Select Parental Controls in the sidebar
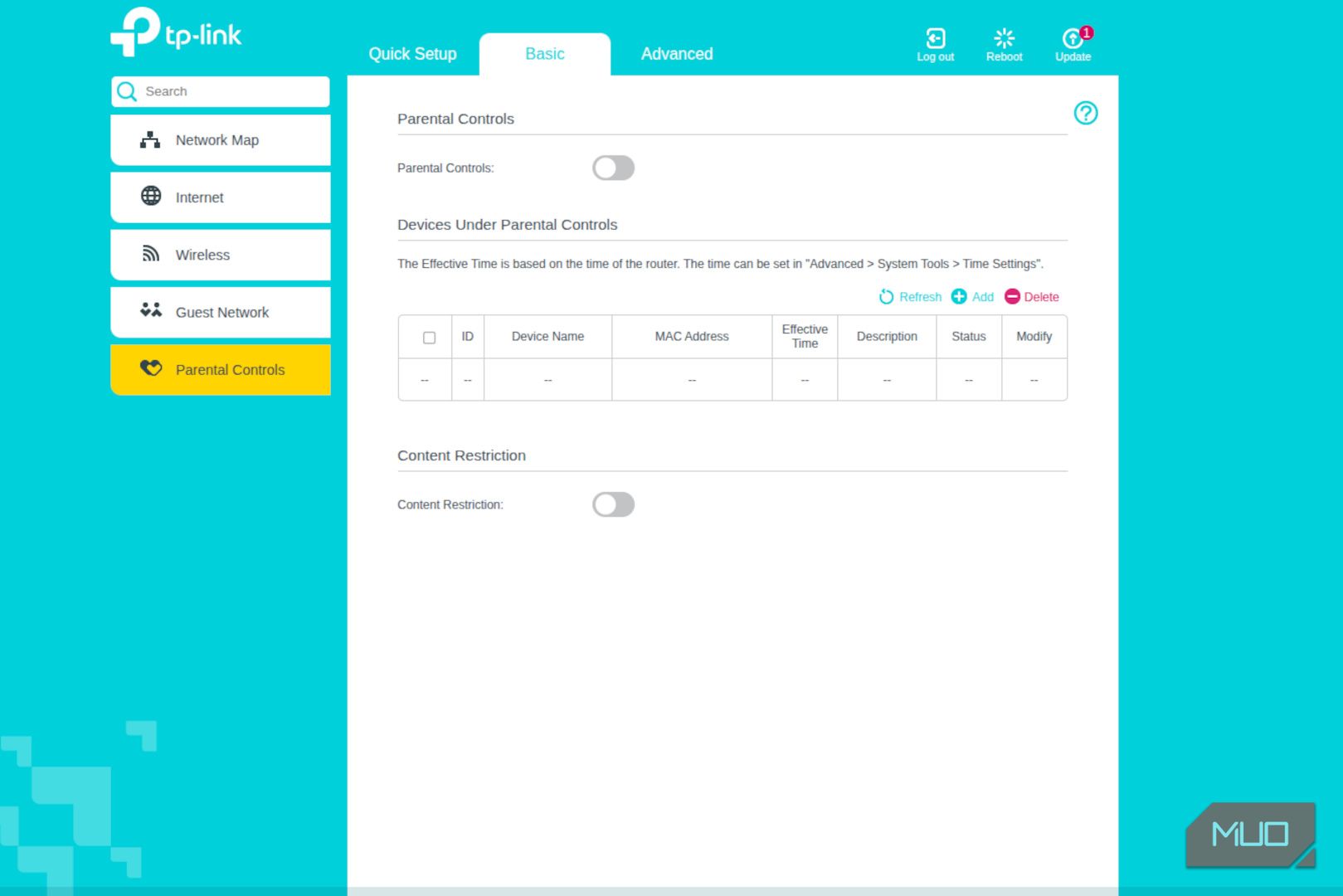This screenshot has width=1343, height=896. (x=221, y=369)
